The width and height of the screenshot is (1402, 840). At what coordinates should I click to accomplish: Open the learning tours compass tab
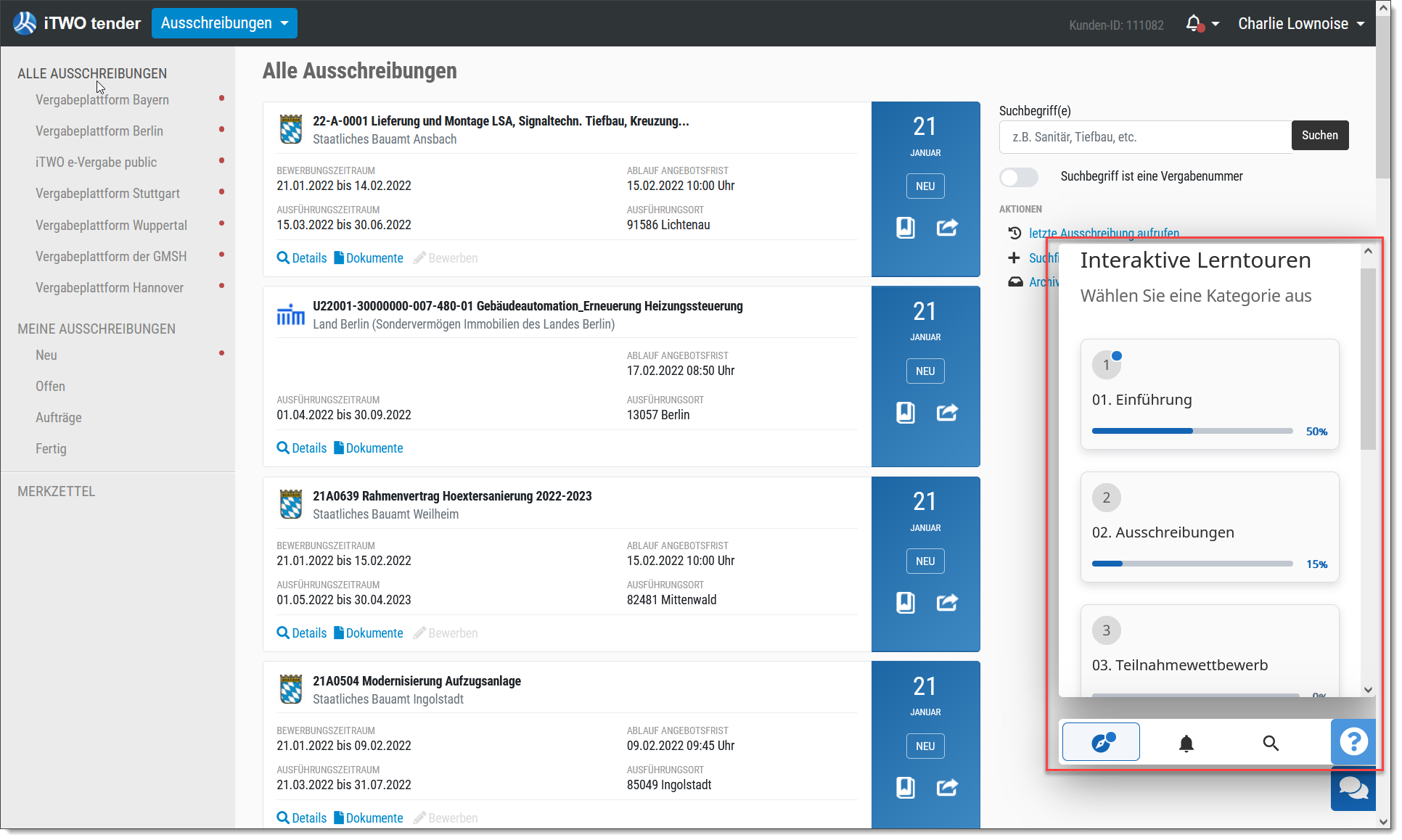[x=1101, y=742]
